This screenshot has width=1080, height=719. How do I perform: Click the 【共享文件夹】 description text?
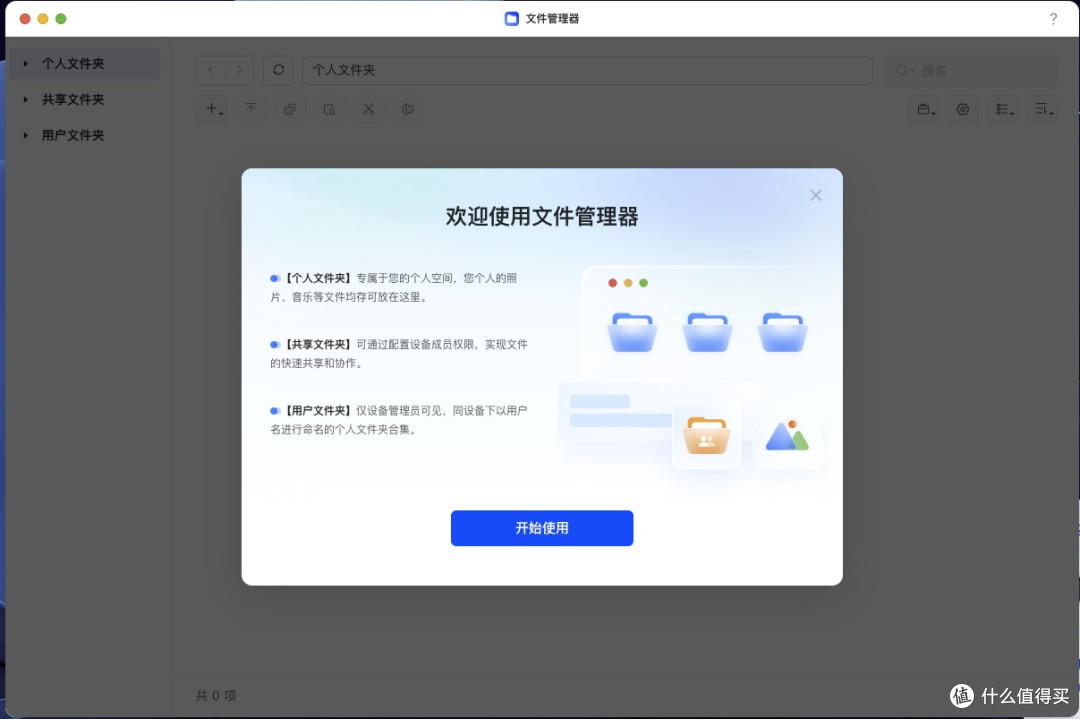click(399, 353)
